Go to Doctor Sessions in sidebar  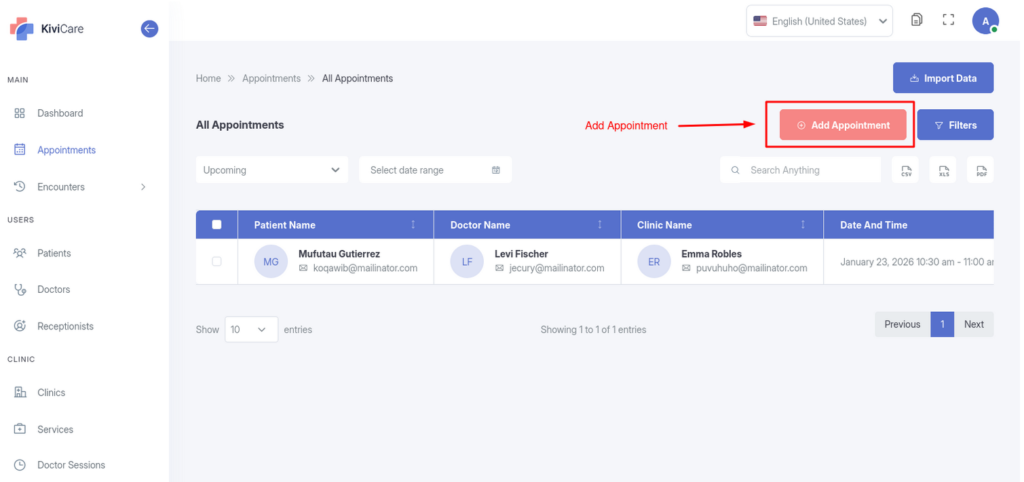coord(70,465)
